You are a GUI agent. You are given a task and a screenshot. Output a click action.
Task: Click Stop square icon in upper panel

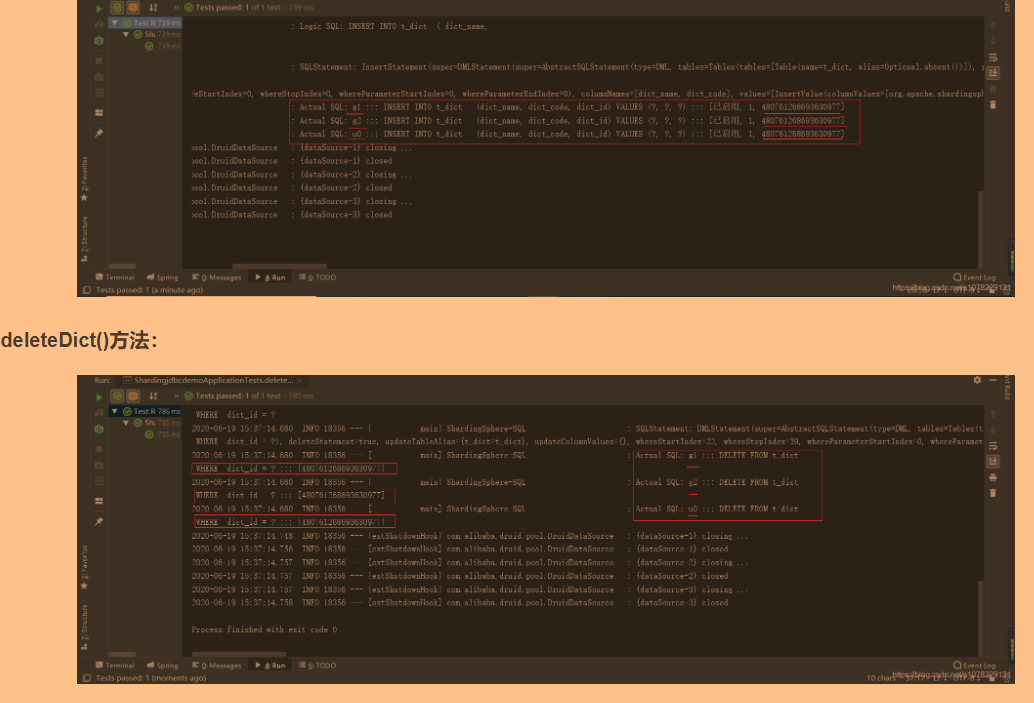99,61
